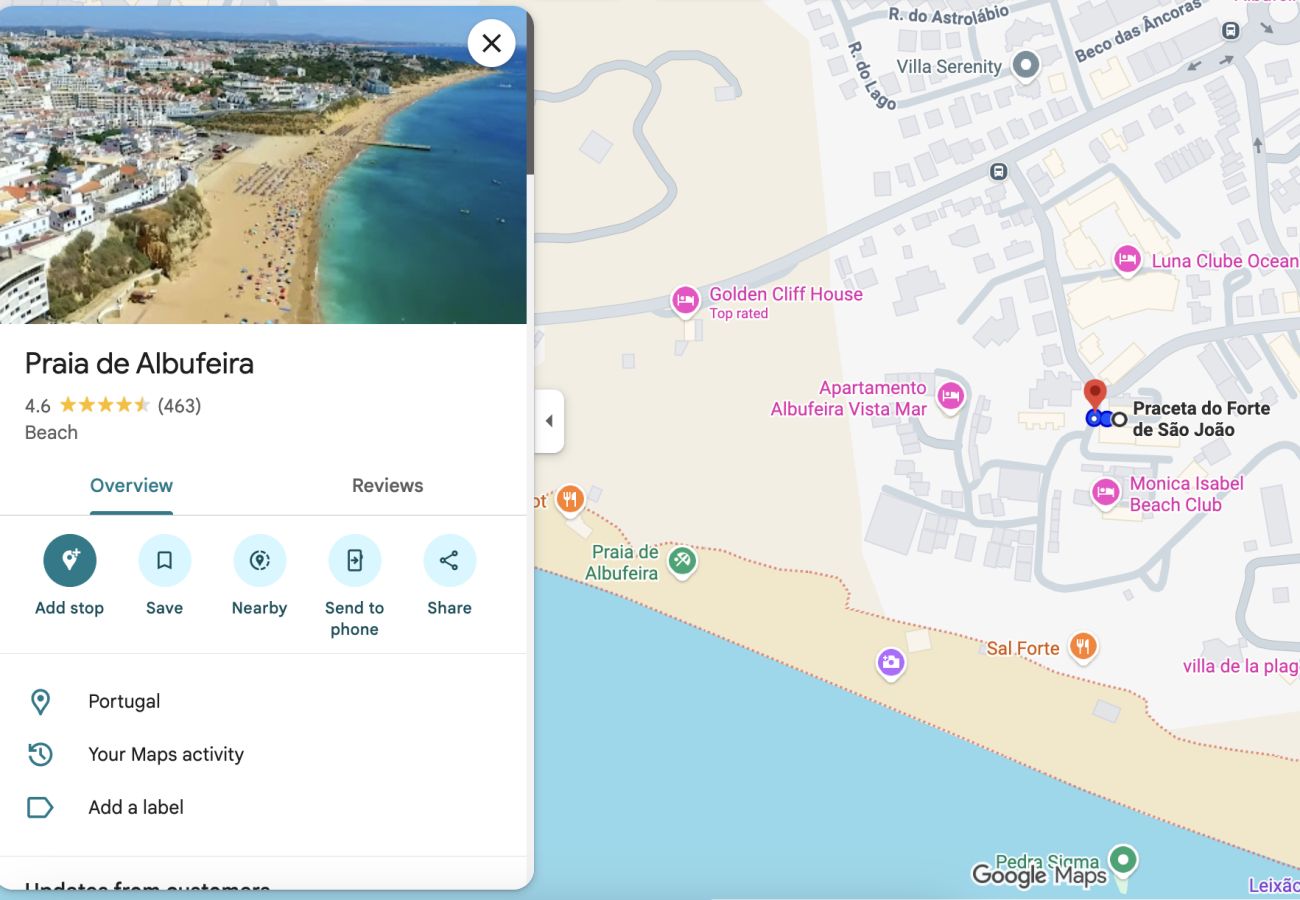This screenshot has height=900, width=1300.
Task: Collapse the side panel with the chevron
Action: point(548,421)
